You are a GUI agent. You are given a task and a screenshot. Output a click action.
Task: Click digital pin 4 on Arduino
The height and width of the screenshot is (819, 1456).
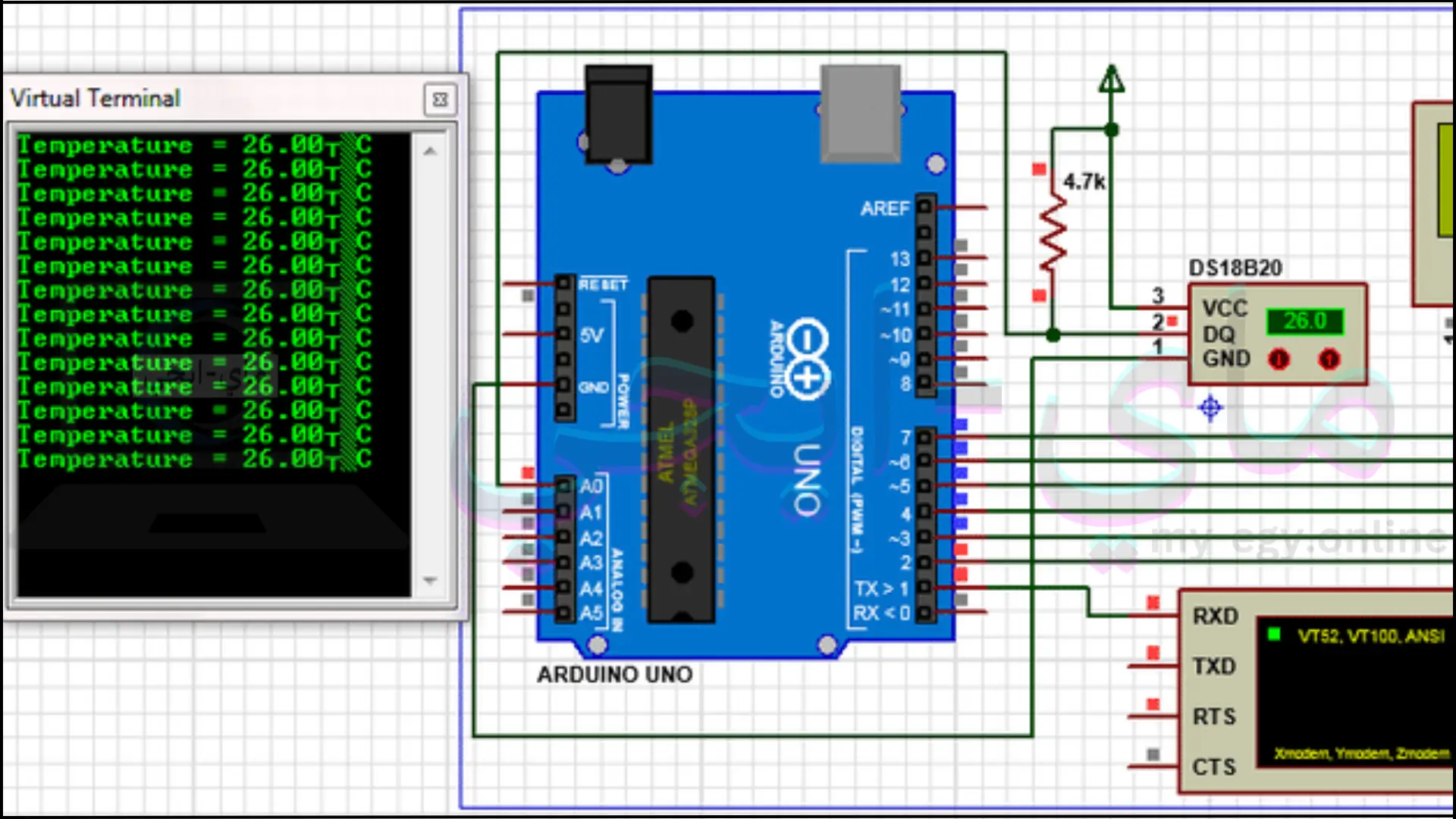[924, 513]
